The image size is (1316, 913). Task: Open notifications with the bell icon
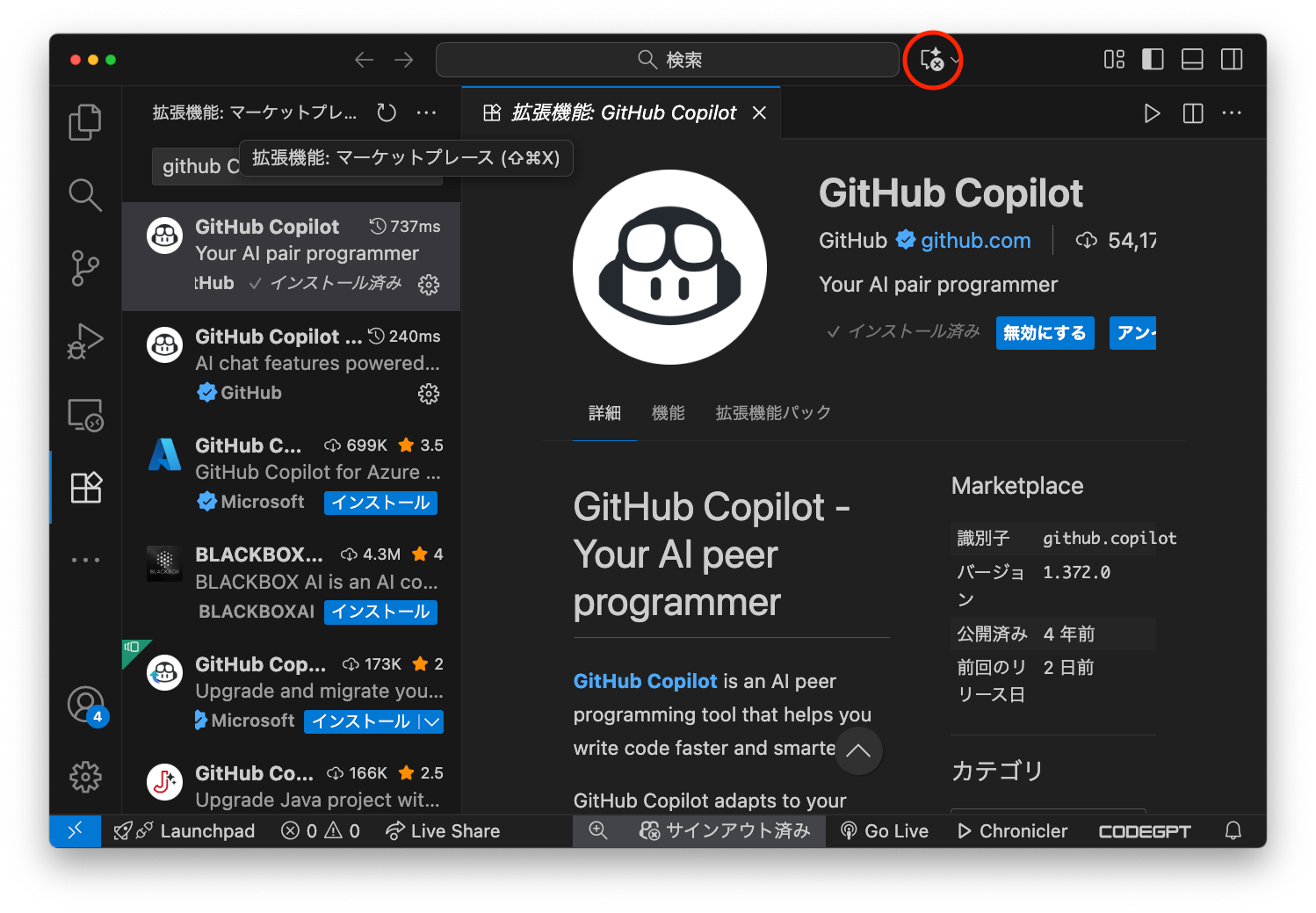(x=1233, y=830)
